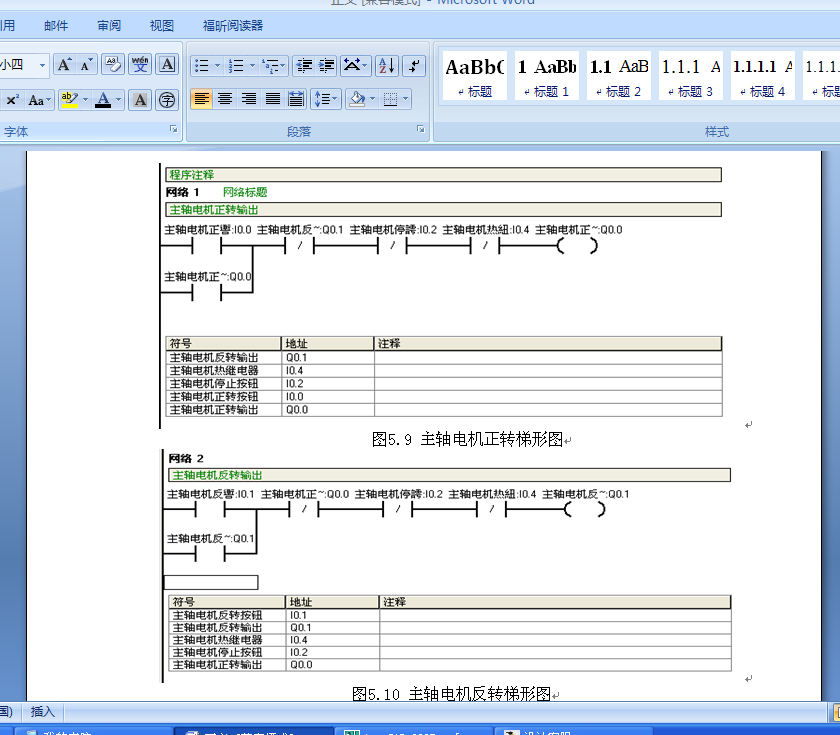Image resolution: width=840 pixels, height=735 pixels.
Task: Apply text highlight color
Action: click(x=70, y=100)
